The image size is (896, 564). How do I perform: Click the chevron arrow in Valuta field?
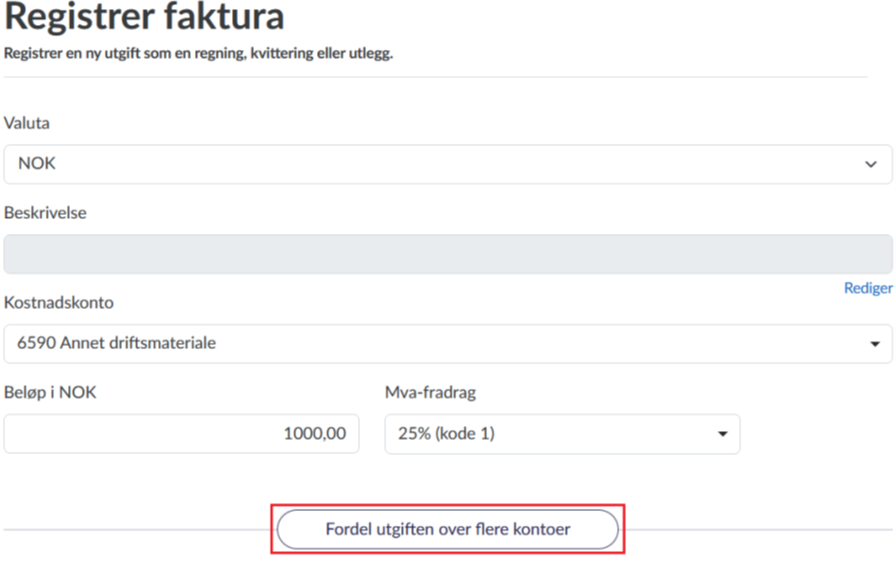coord(871,164)
